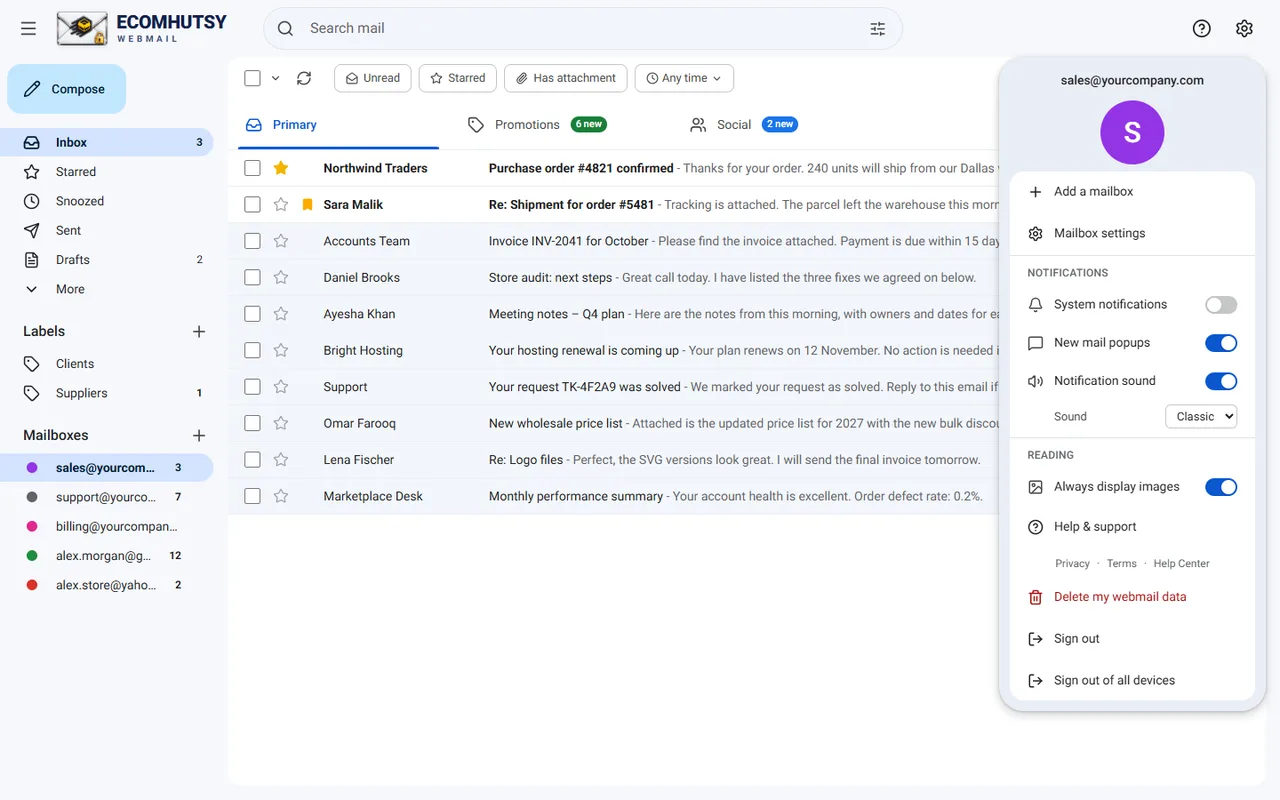This screenshot has width=1280, height=800.
Task: Click the yellow important marker on Sara Malik
Action: point(307,205)
